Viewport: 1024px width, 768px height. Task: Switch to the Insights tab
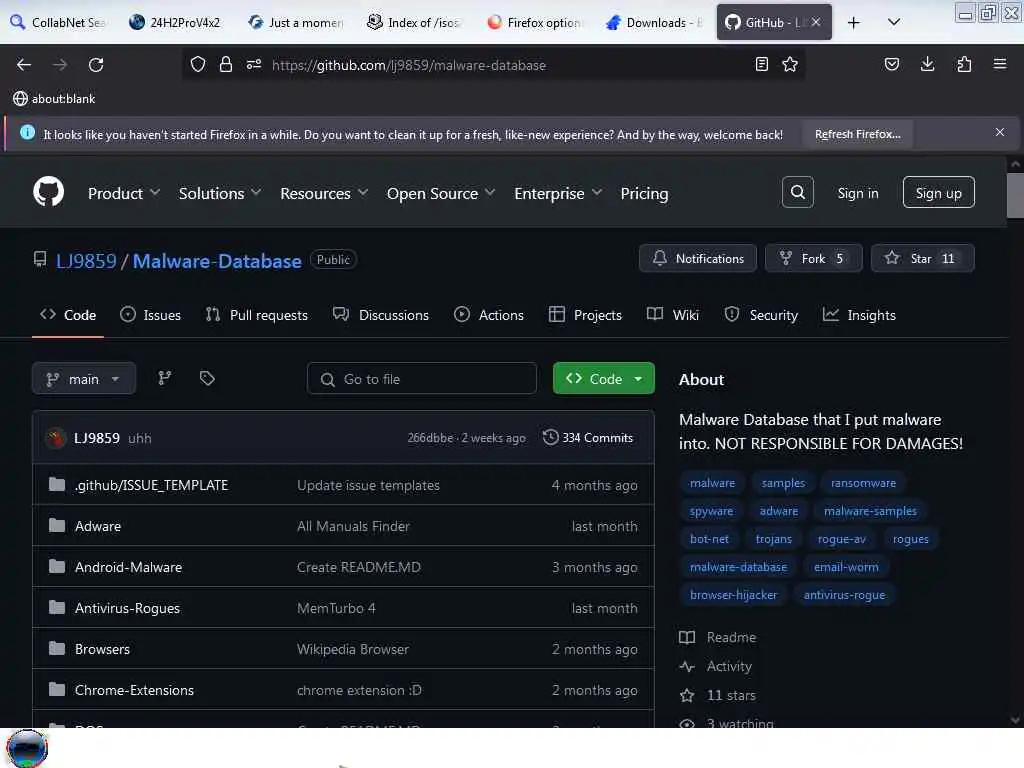(x=859, y=315)
